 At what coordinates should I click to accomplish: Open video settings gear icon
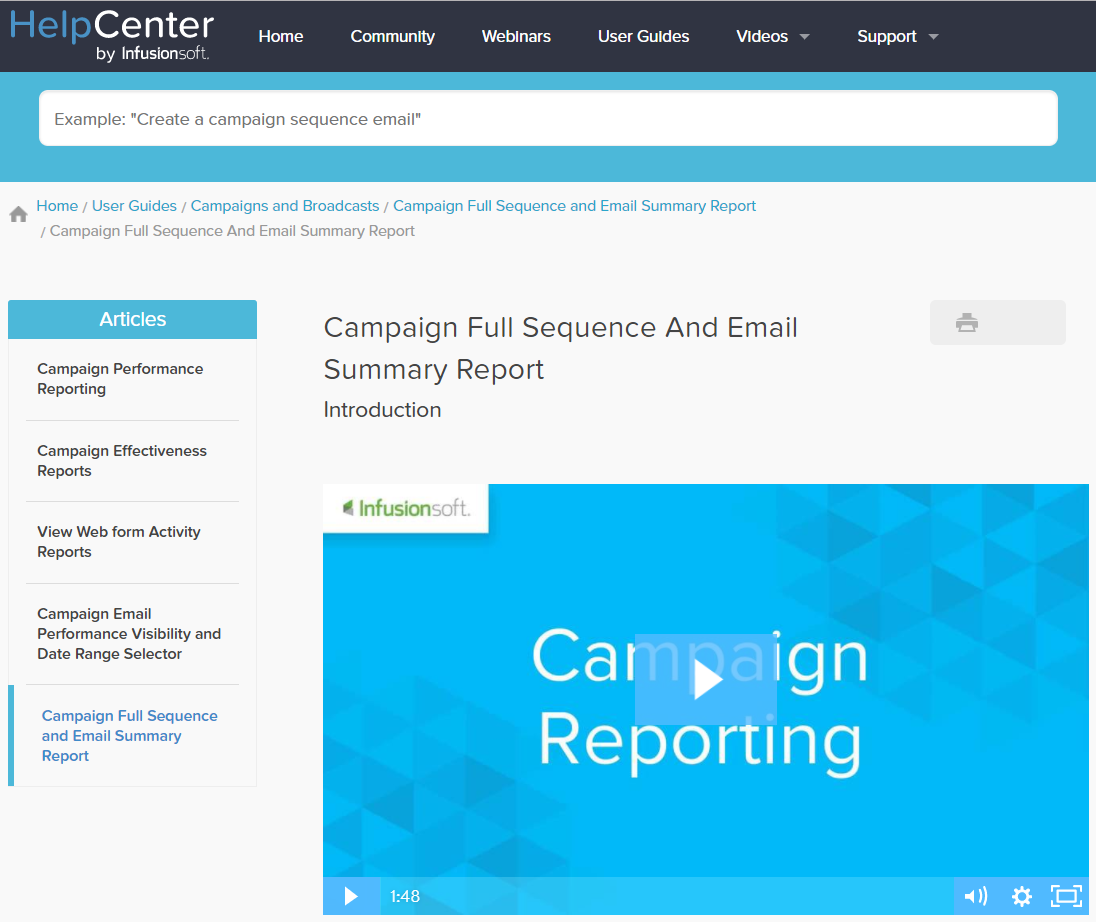point(1021,896)
